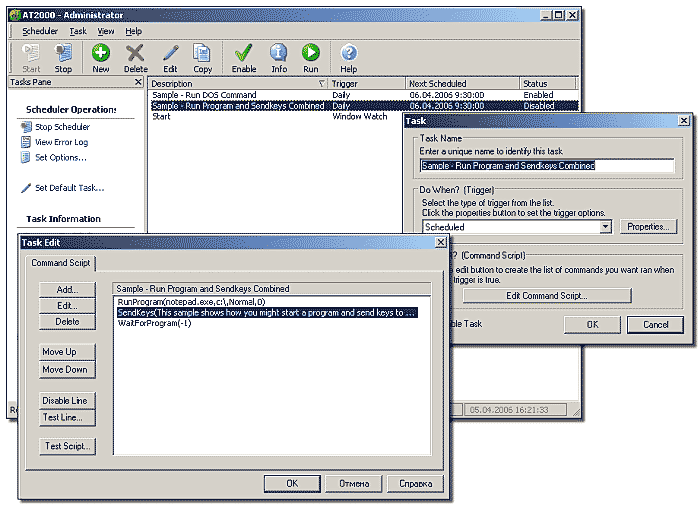This screenshot has height=506, width=700.
Task: Click the Move Up button
Action: (66, 352)
